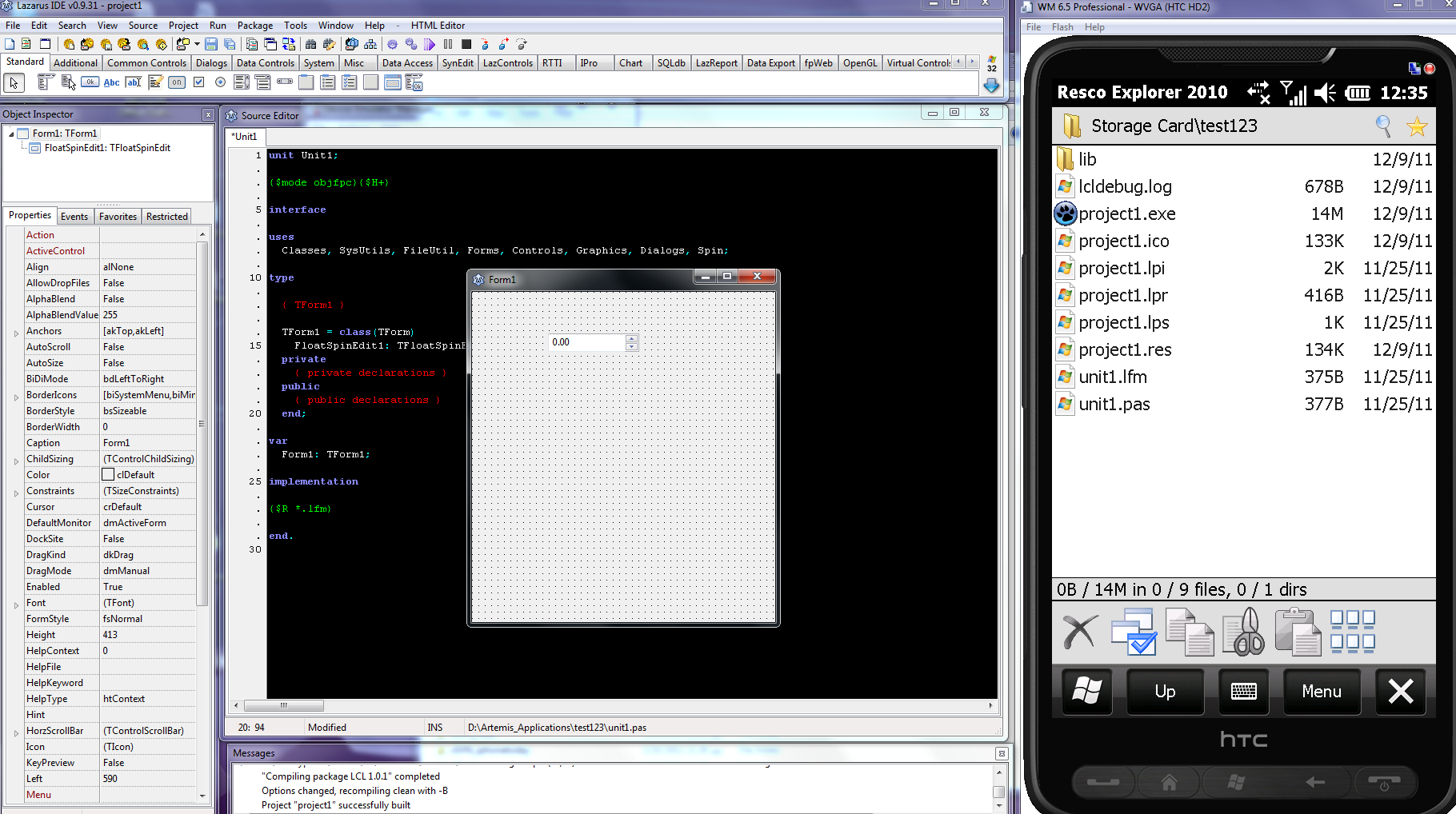Select the TEdit 'ab' component icon

click(x=134, y=82)
